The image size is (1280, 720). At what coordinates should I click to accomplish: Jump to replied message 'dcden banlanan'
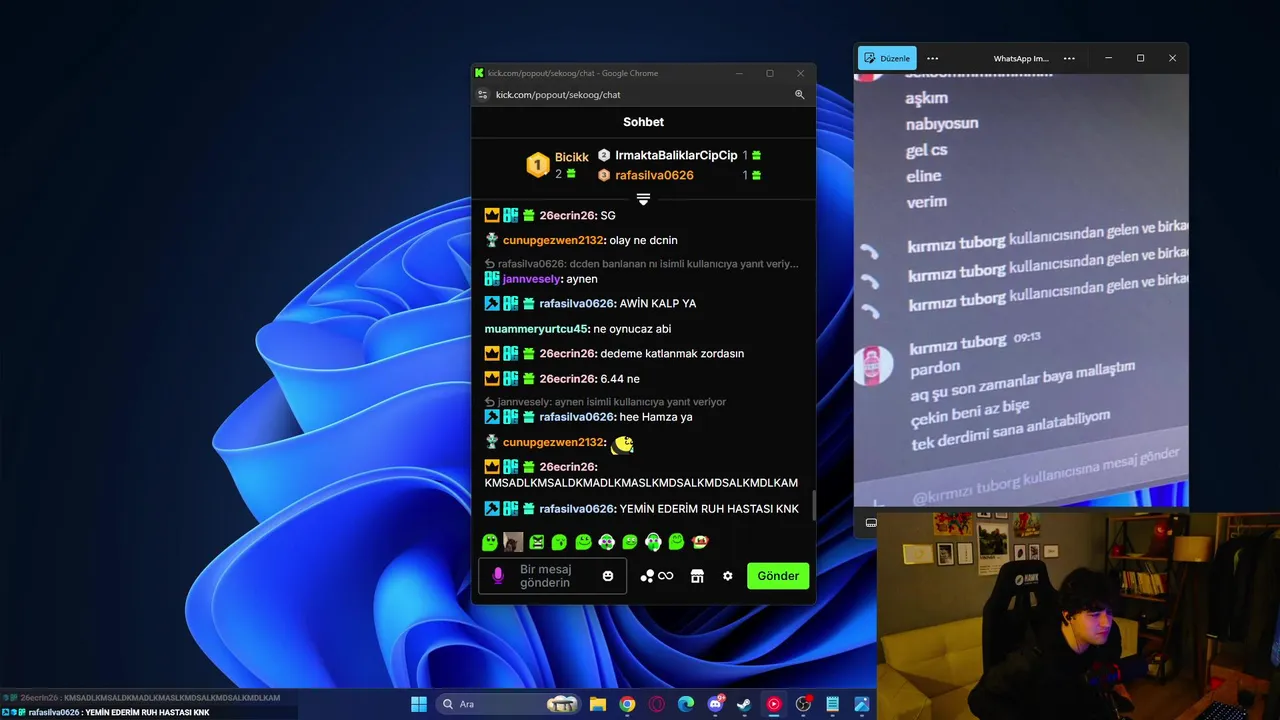(x=642, y=264)
